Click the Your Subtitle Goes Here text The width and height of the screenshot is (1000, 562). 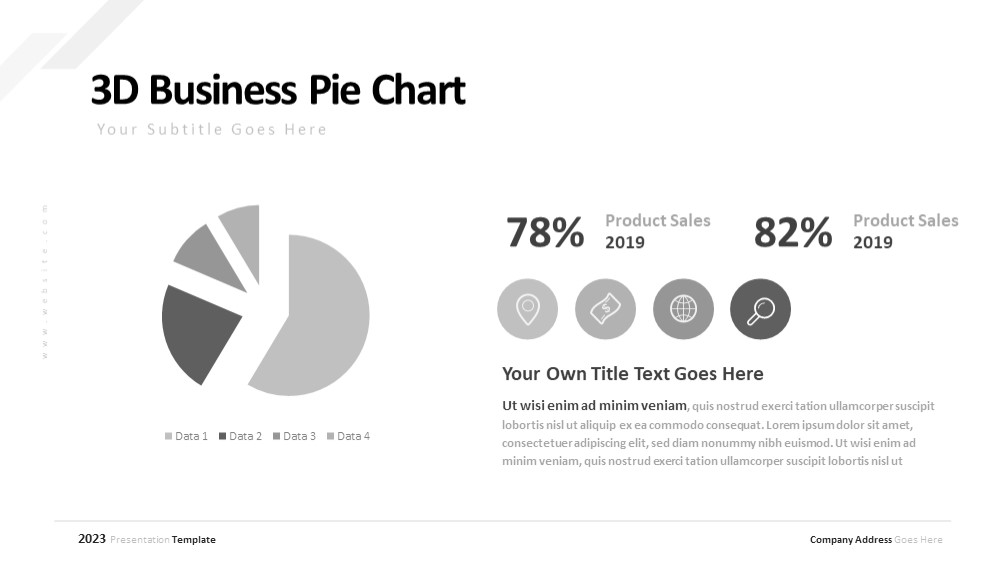tap(212, 129)
